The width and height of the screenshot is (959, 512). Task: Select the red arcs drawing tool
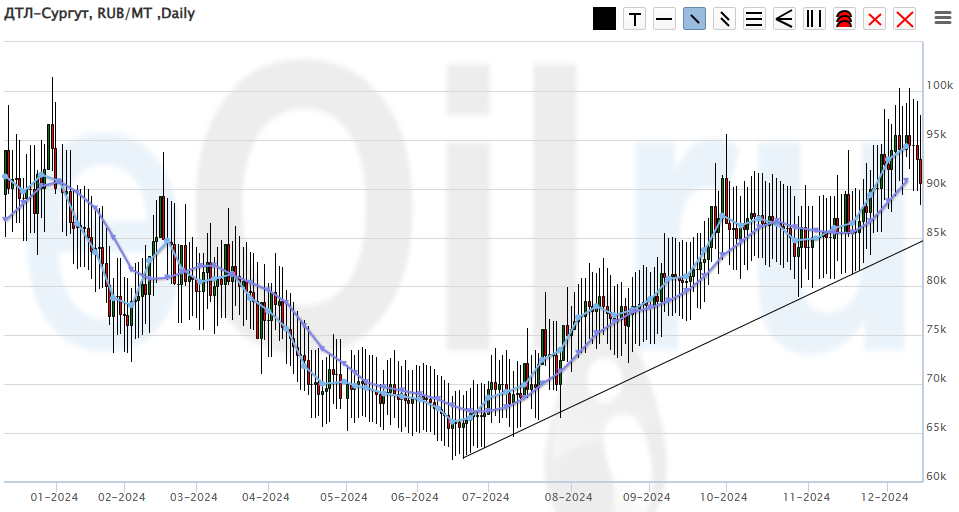(844, 19)
